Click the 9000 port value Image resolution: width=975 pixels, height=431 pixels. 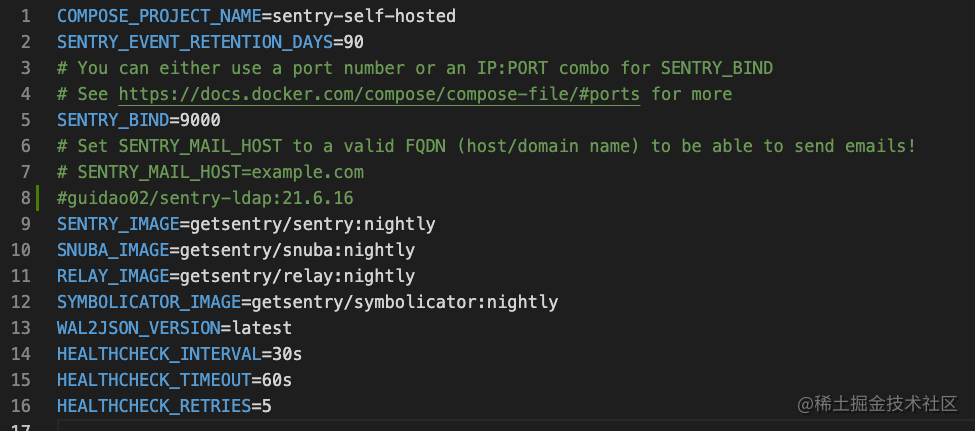(x=200, y=120)
